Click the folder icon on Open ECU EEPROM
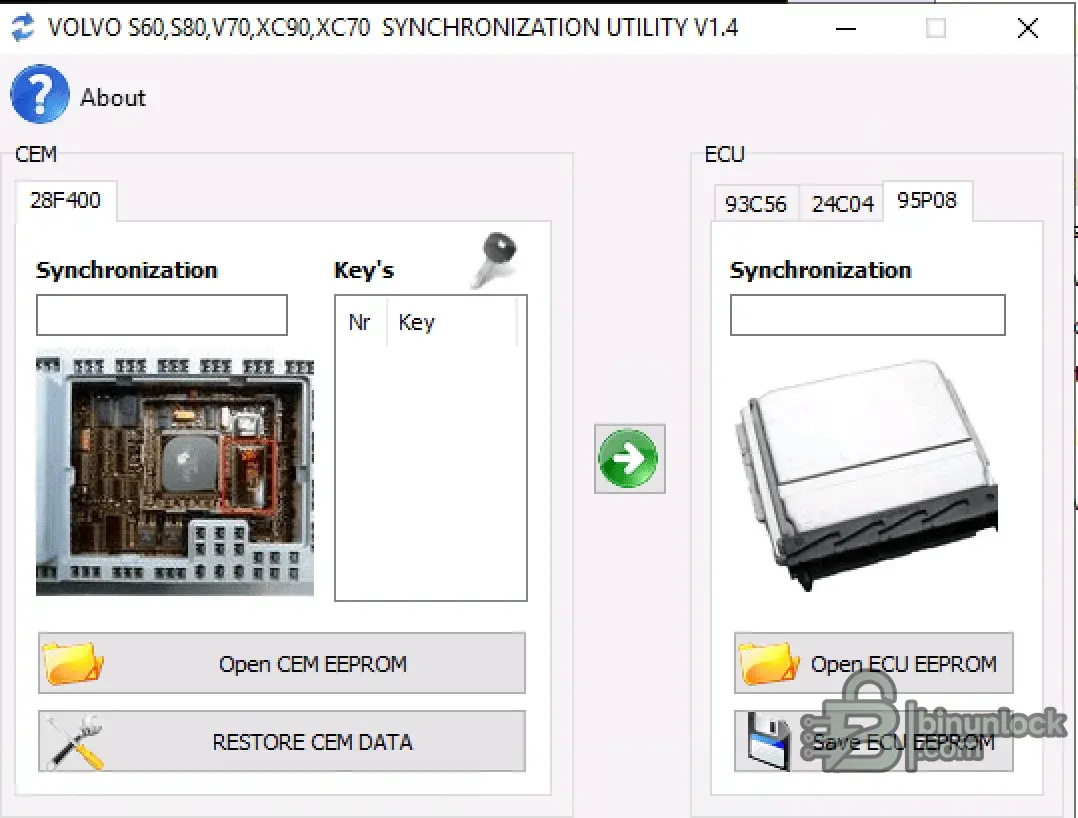This screenshot has width=1078, height=818. (x=769, y=663)
